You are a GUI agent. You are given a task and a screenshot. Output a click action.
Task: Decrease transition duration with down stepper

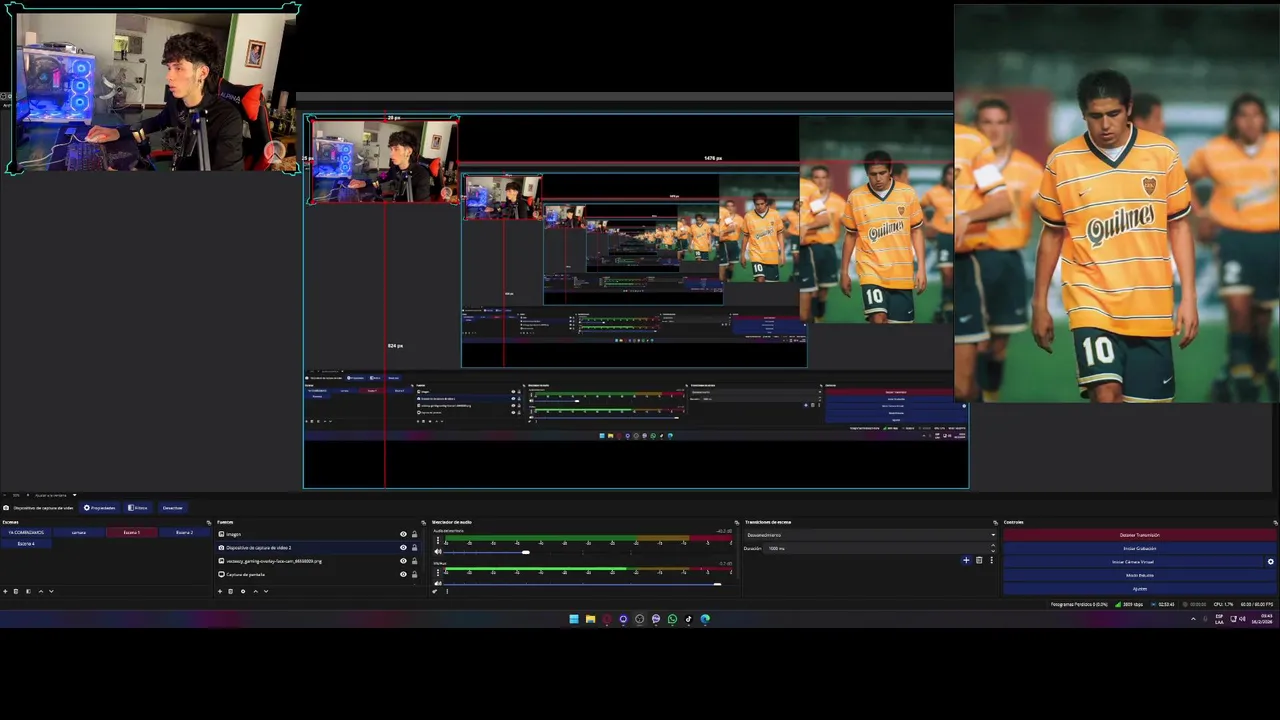[993, 551]
